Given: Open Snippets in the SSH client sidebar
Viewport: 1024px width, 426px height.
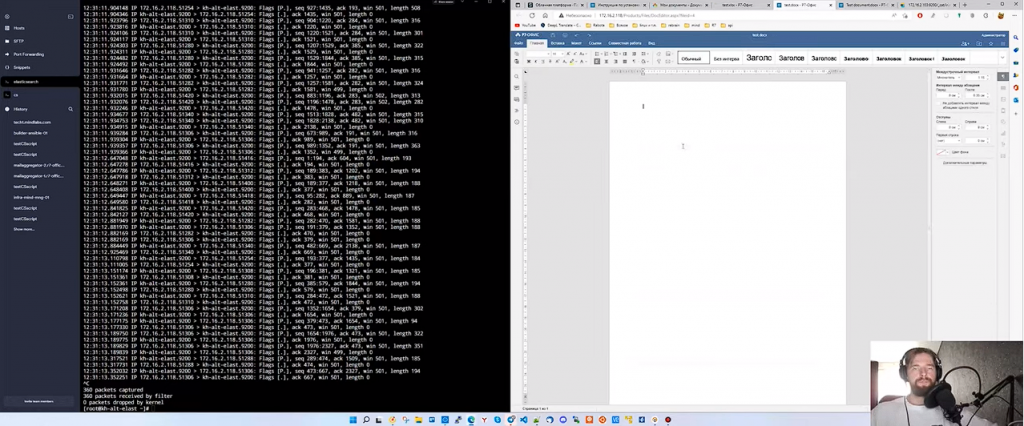Looking at the screenshot, I should point(22,67).
